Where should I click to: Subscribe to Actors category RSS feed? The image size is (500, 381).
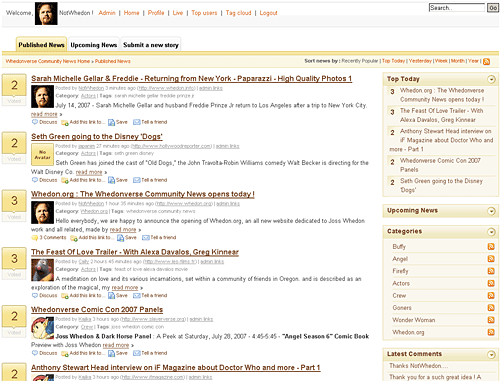[x=491, y=283]
